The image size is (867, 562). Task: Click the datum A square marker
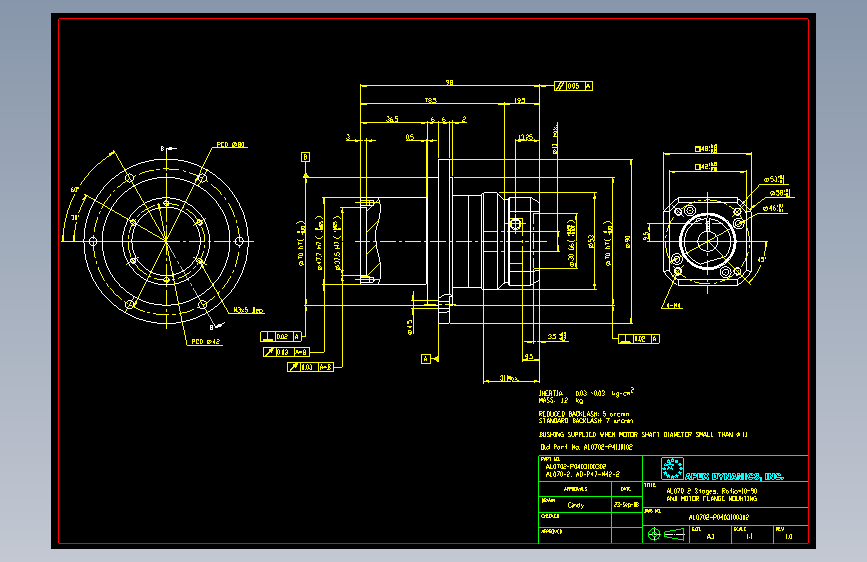click(x=426, y=359)
